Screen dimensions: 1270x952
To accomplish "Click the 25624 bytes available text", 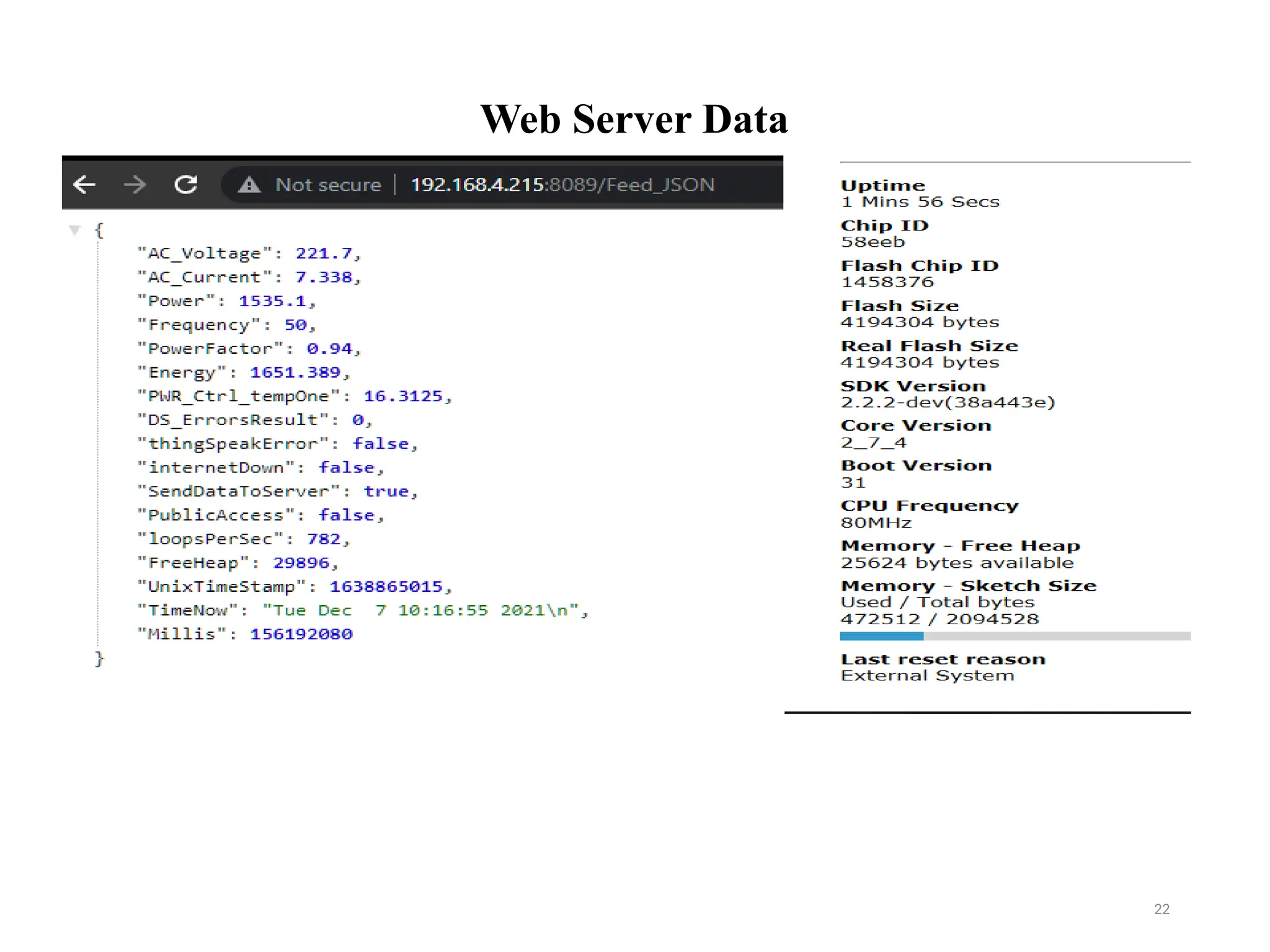I will click(x=957, y=563).
